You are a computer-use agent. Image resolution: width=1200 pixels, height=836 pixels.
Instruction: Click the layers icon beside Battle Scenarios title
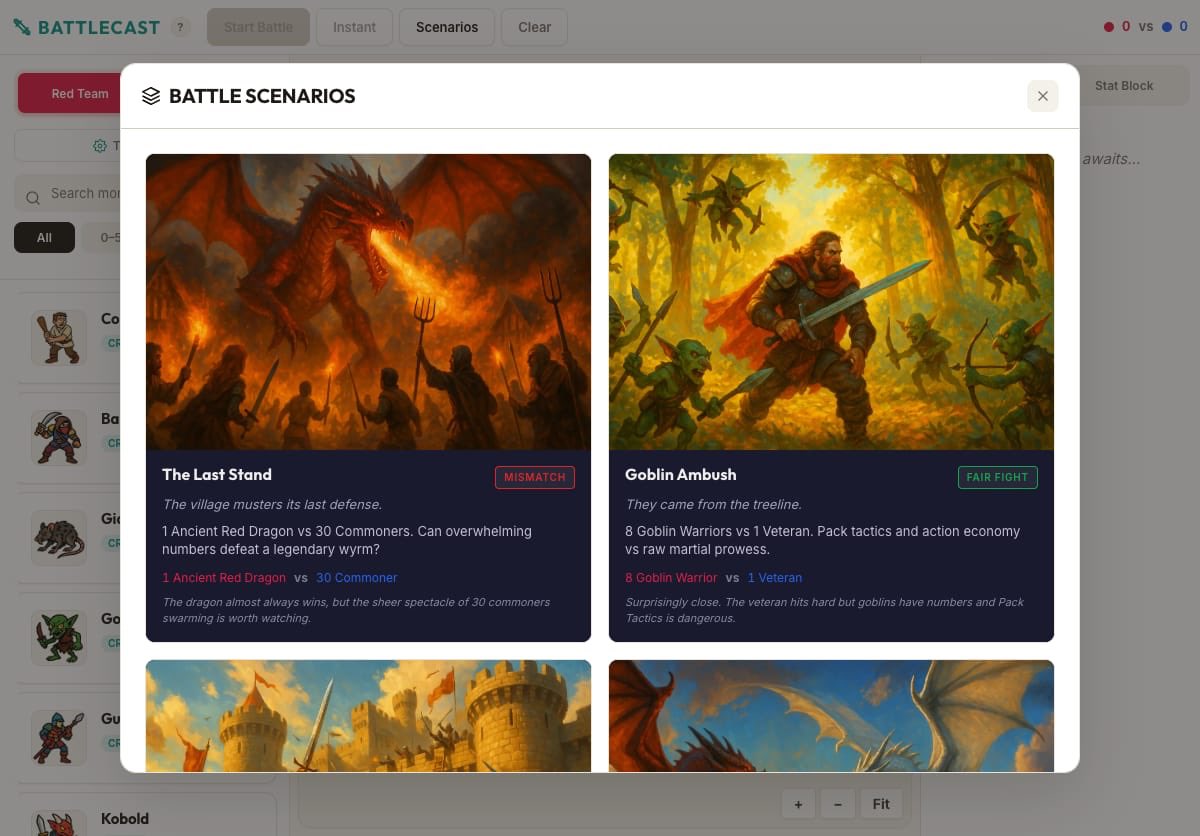[151, 96]
